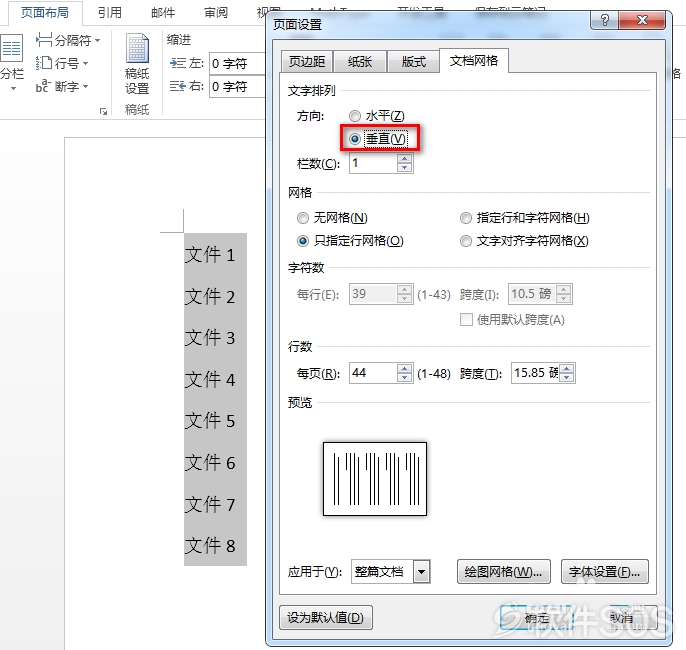Click the 每页(R) lines per page field
Viewport: 686px width, 650px height.
tap(373, 373)
